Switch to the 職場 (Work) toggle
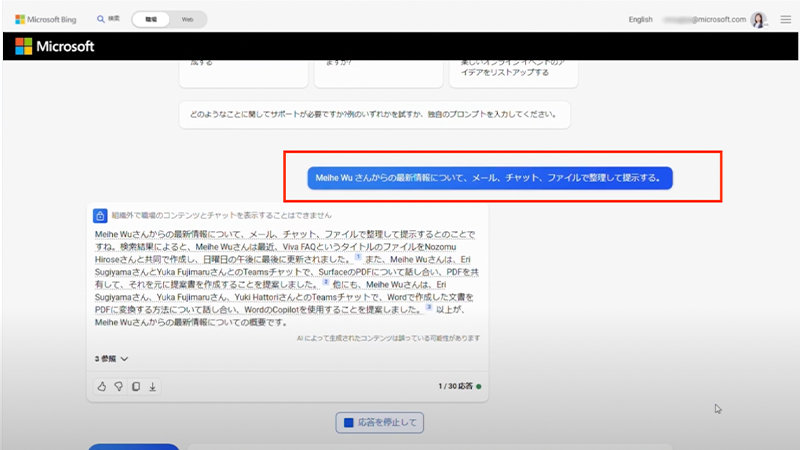 [x=150, y=19]
